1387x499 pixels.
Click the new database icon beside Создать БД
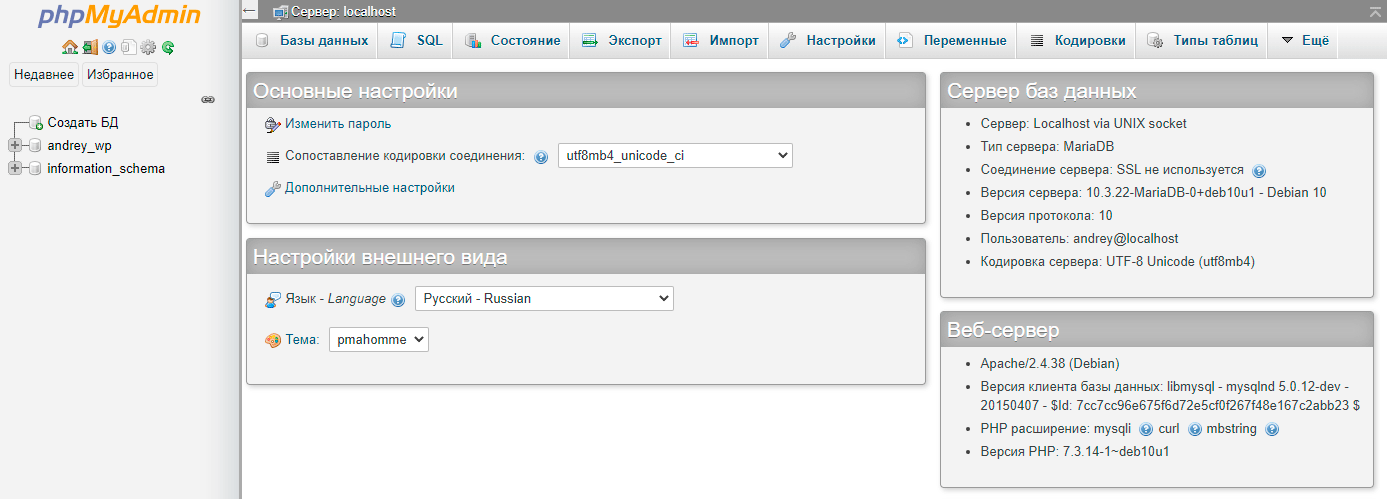[35, 123]
